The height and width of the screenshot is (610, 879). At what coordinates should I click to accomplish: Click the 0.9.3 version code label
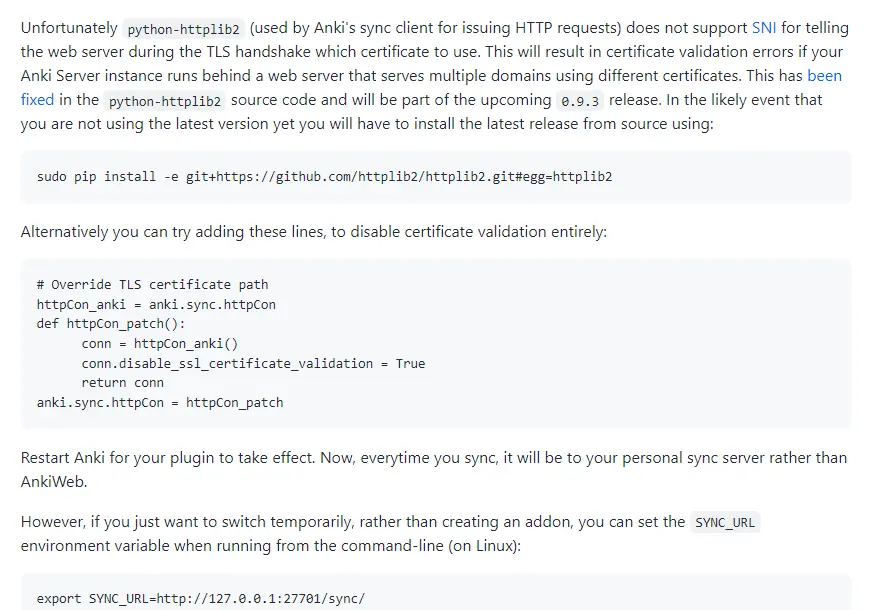click(x=580, y=101)
